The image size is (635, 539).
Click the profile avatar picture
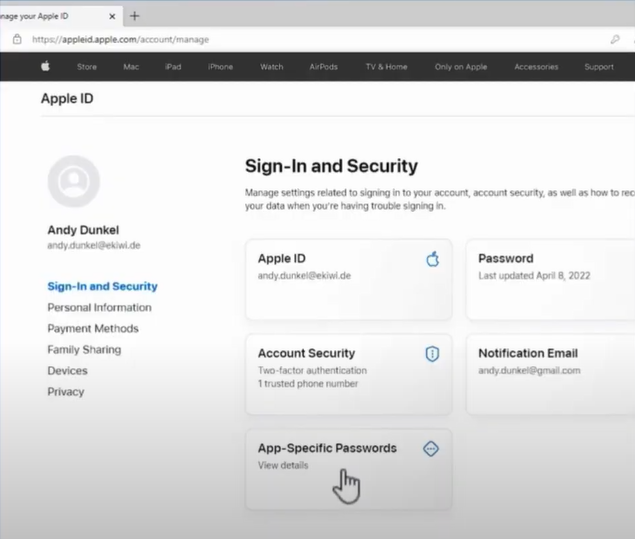point(74,181)
